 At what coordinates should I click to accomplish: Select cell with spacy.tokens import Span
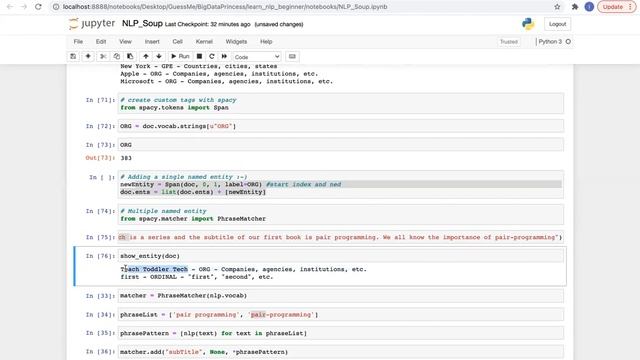pyautogui.click(x=341, y=104)
